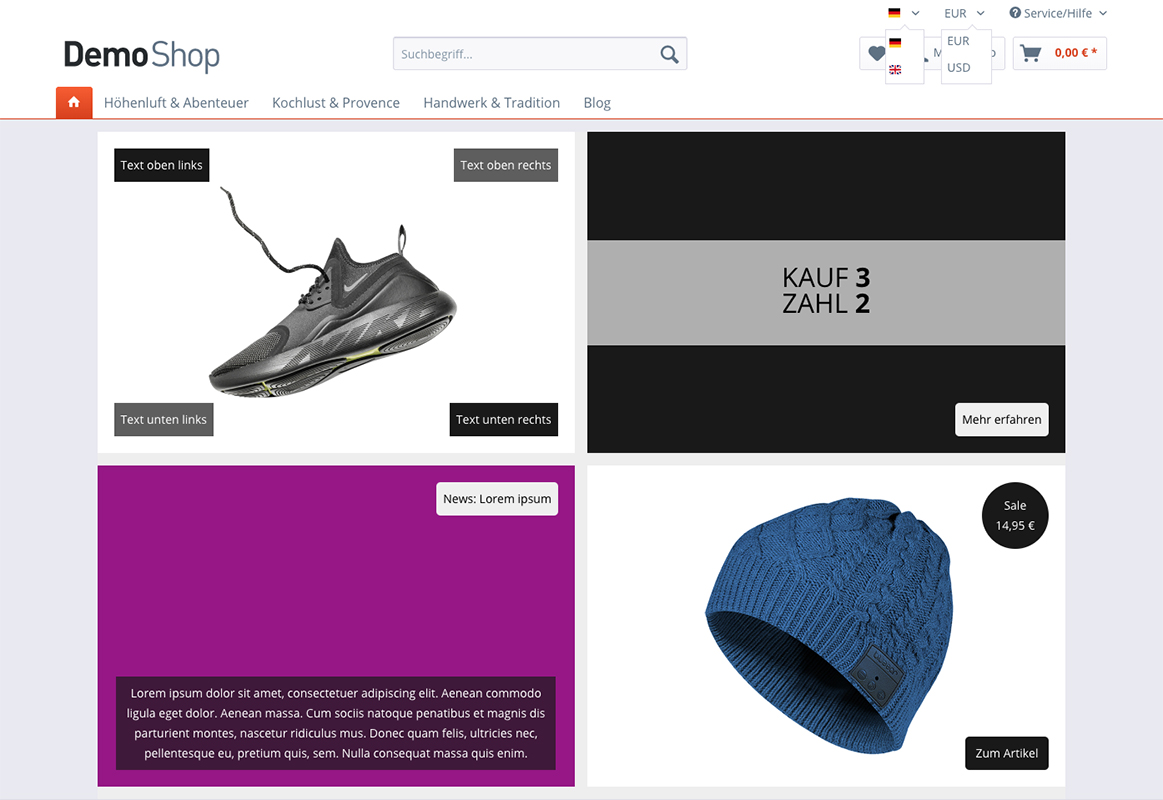Open the shopping cart icon
Screen dimensions: 1163x800
pyautogui.click(x=1030, y=53)
